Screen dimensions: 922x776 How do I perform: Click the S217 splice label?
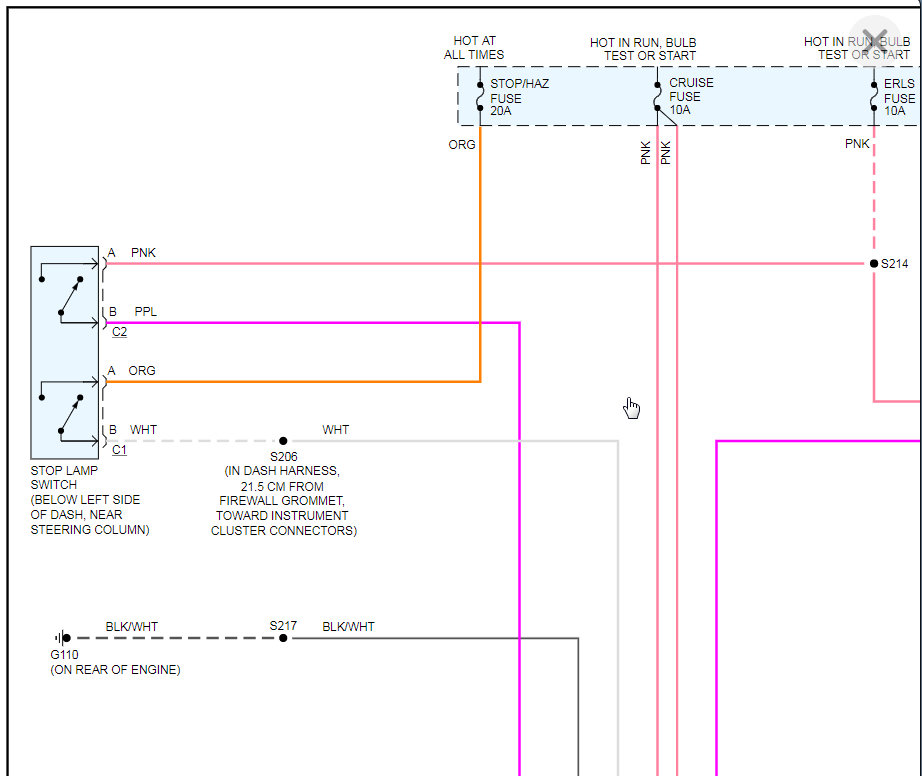[283, 626]
